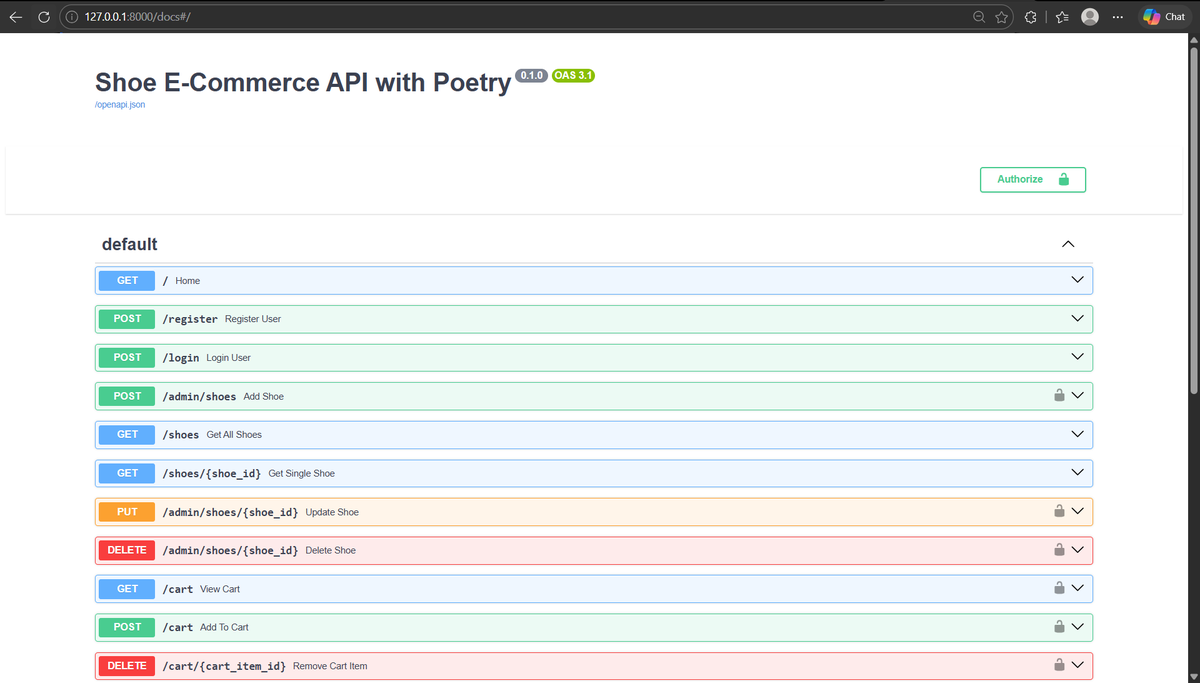Click GET badge on Home endpoint
Screen dimensions: 1200x683
[x=127, y=280]
